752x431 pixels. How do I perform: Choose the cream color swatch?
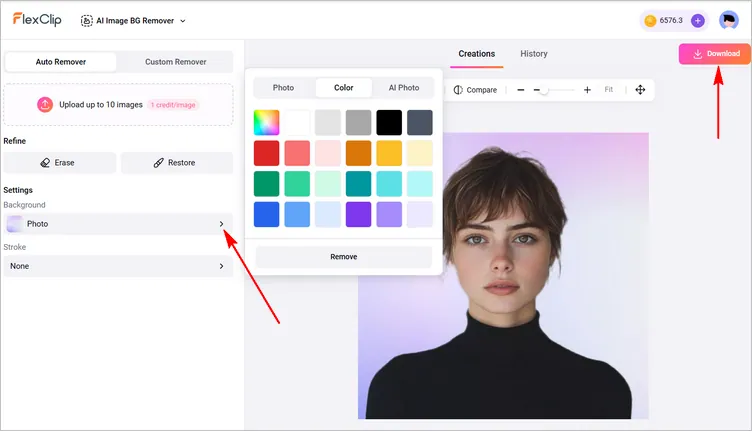coord(420,153)
